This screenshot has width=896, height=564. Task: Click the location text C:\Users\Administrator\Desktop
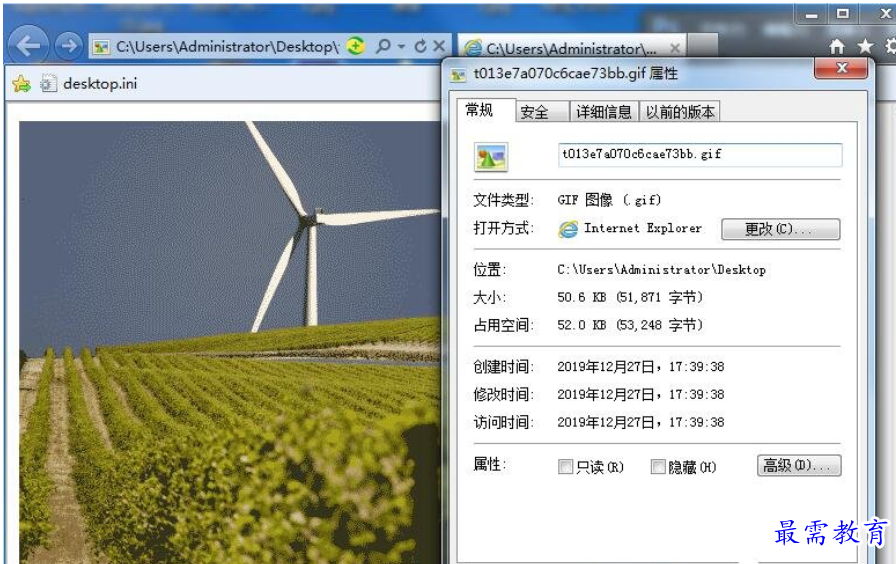[x=661, y=270]
